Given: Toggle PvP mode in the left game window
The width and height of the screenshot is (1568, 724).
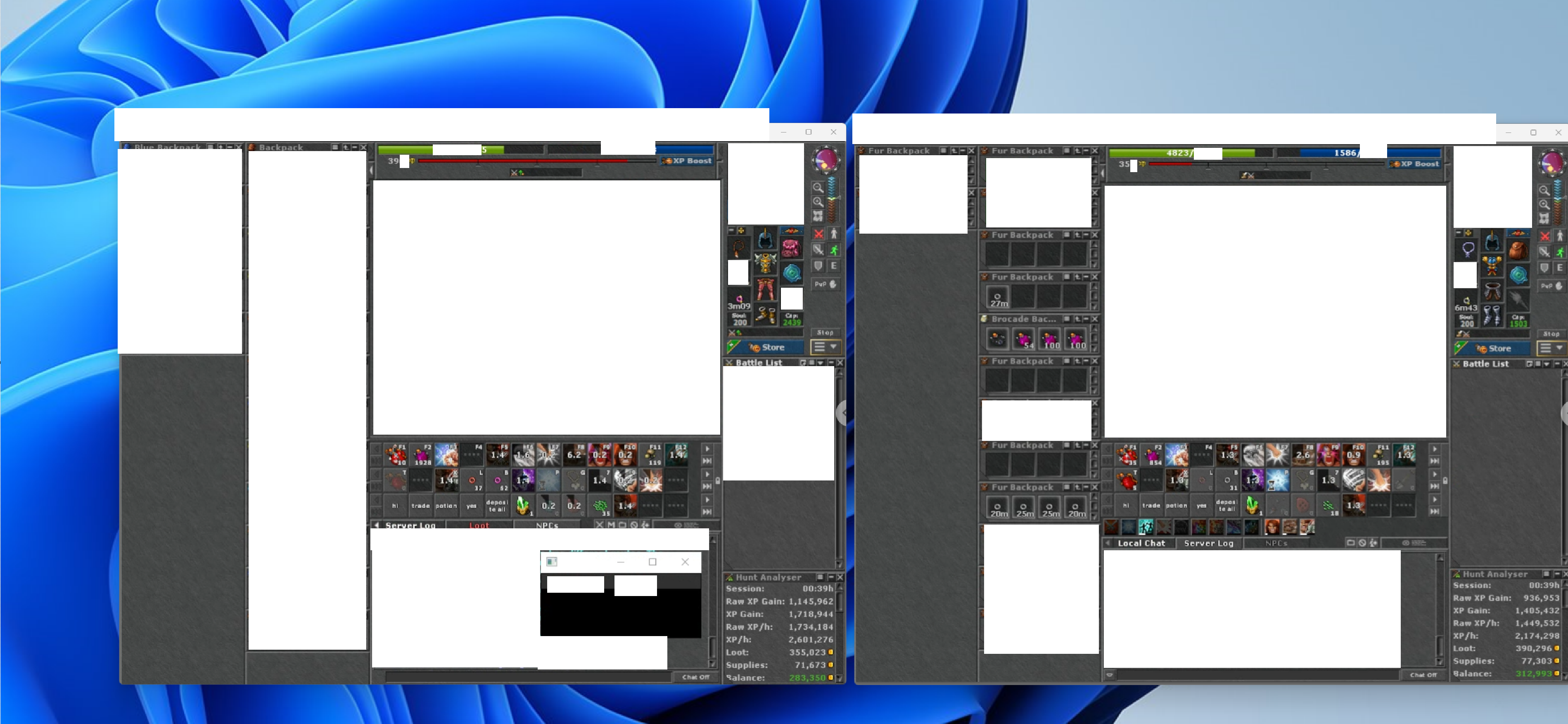Looking at the screenshot, I should [826, 284].
